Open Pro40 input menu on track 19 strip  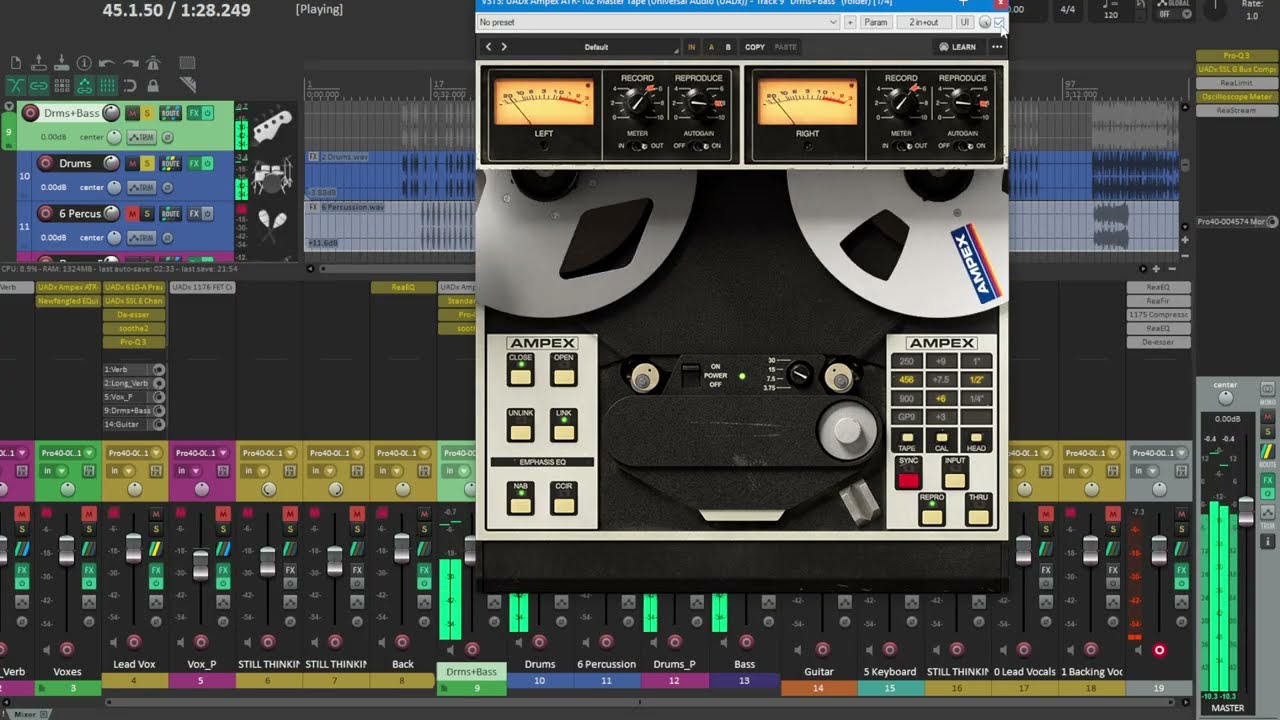[x=1158, y=453]
